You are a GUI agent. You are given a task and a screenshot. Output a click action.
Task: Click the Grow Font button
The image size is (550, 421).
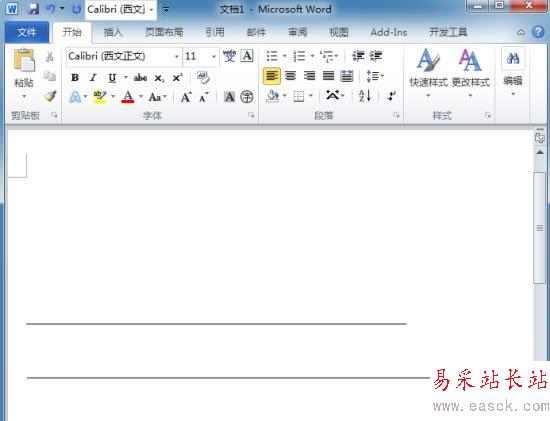[x=186, y=96]
